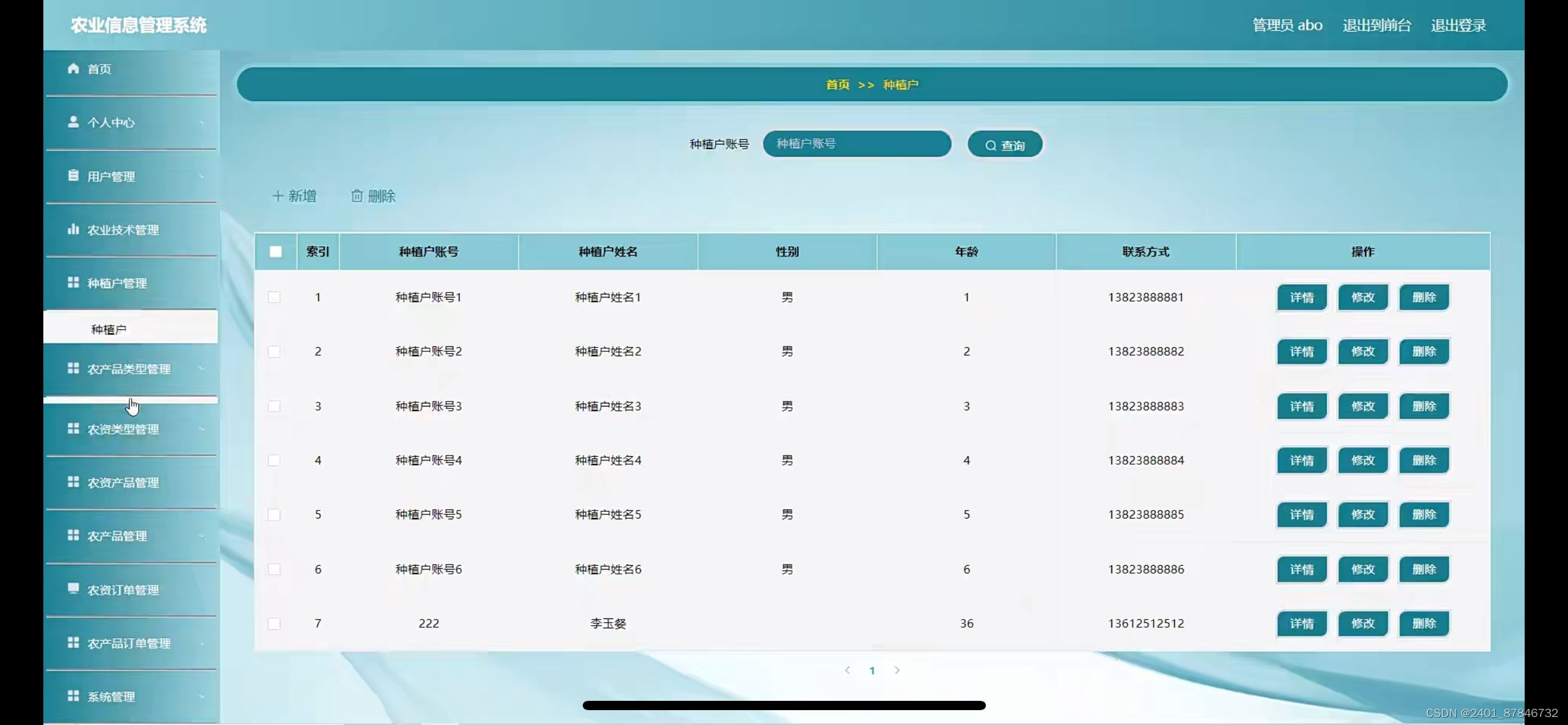Image resolution: width=1568 pixels, height=725 pixels.
Task: Click 退出登录 to log out
Action: click(1458, 25)
